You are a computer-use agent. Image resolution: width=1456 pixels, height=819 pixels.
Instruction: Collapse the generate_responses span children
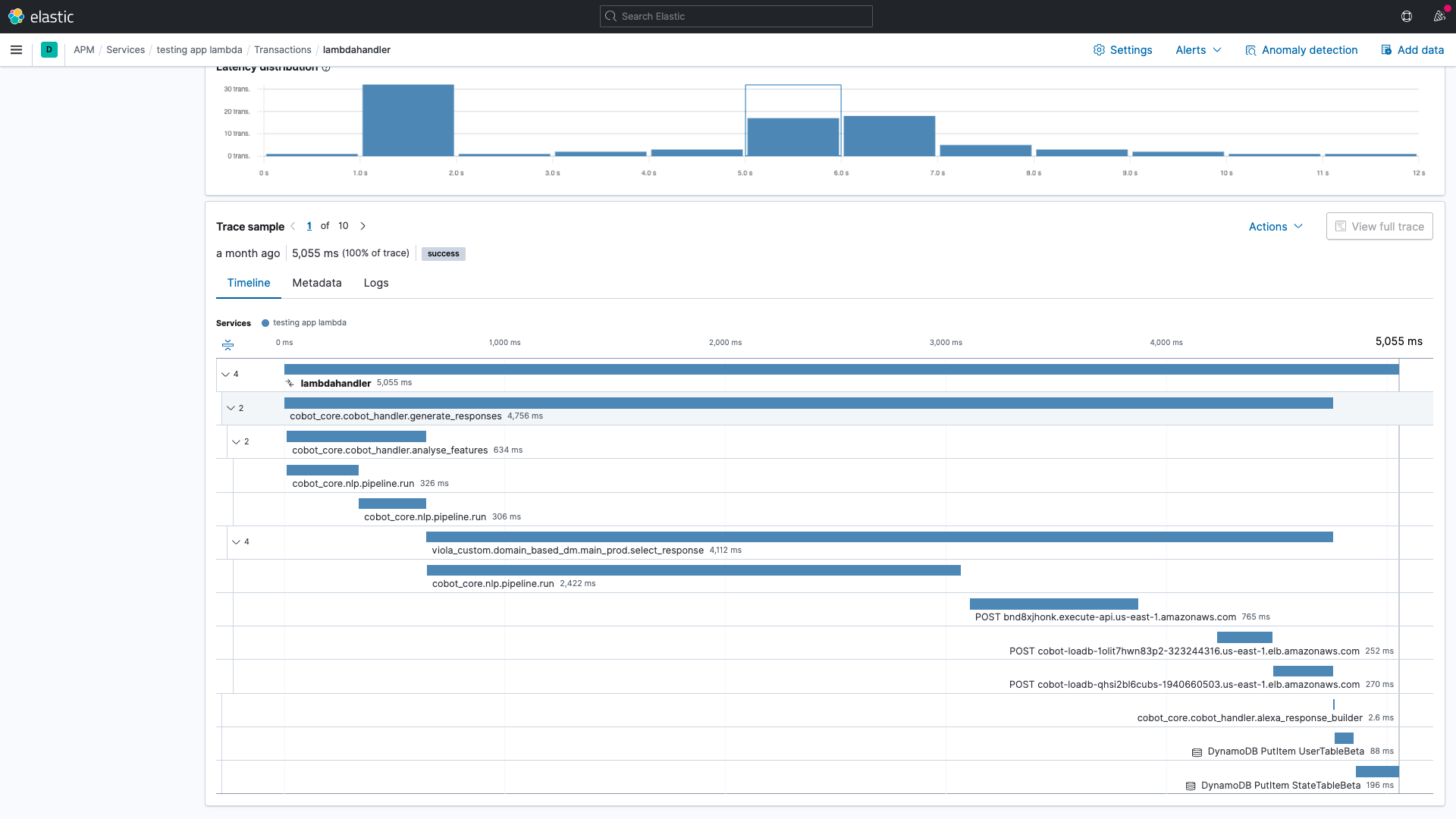point(231,408)
